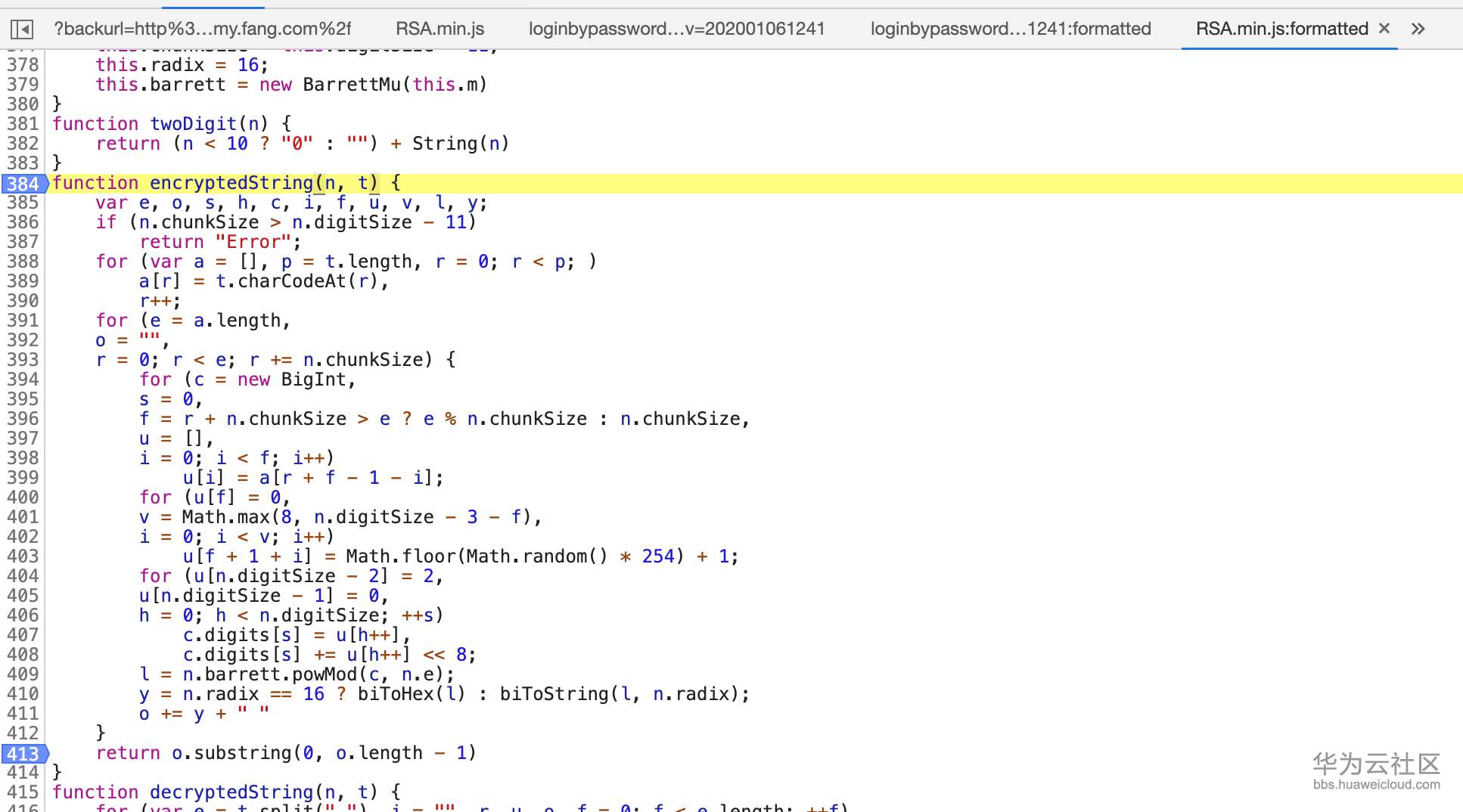Set a breakpoint by clicking line number 409
This screenshot has height=812, width=1463.
click(x=23, y=674)
